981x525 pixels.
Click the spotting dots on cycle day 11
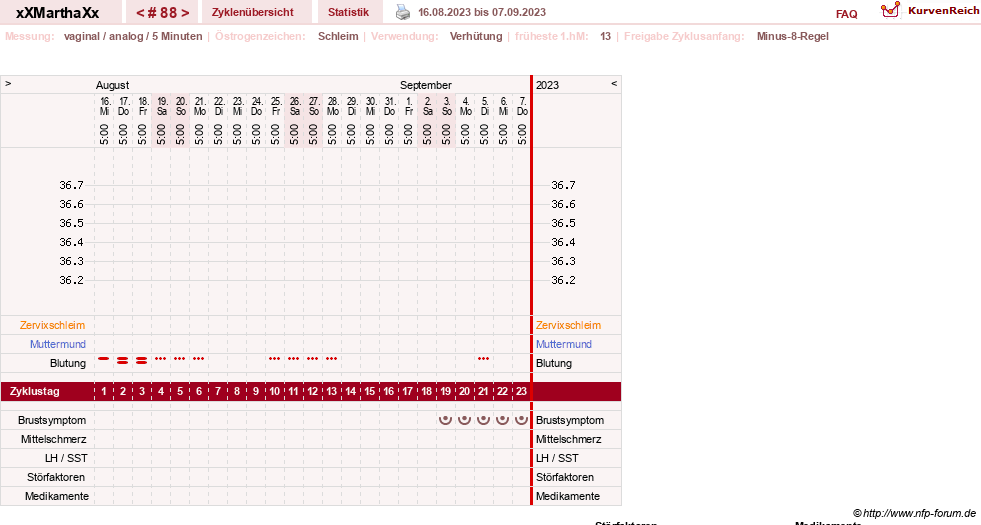293,359
